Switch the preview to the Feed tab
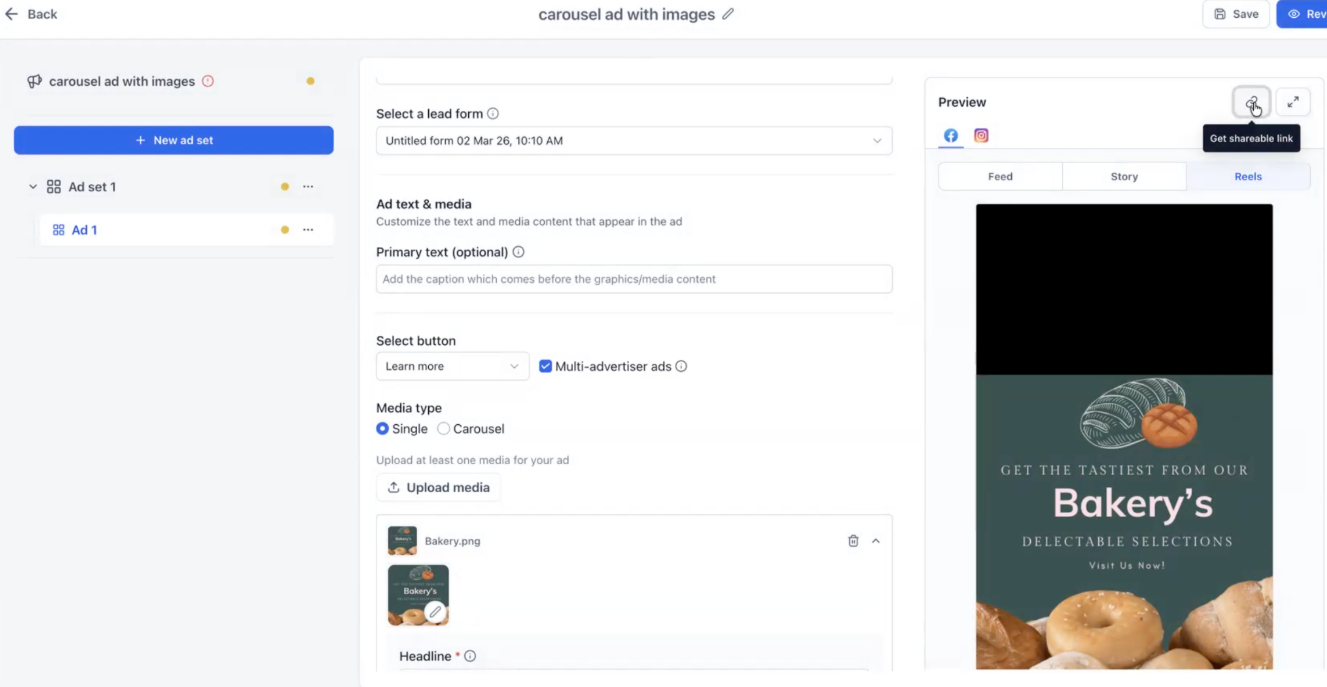The height and width of the screenshot is (687, 1327). [1000, 177]
